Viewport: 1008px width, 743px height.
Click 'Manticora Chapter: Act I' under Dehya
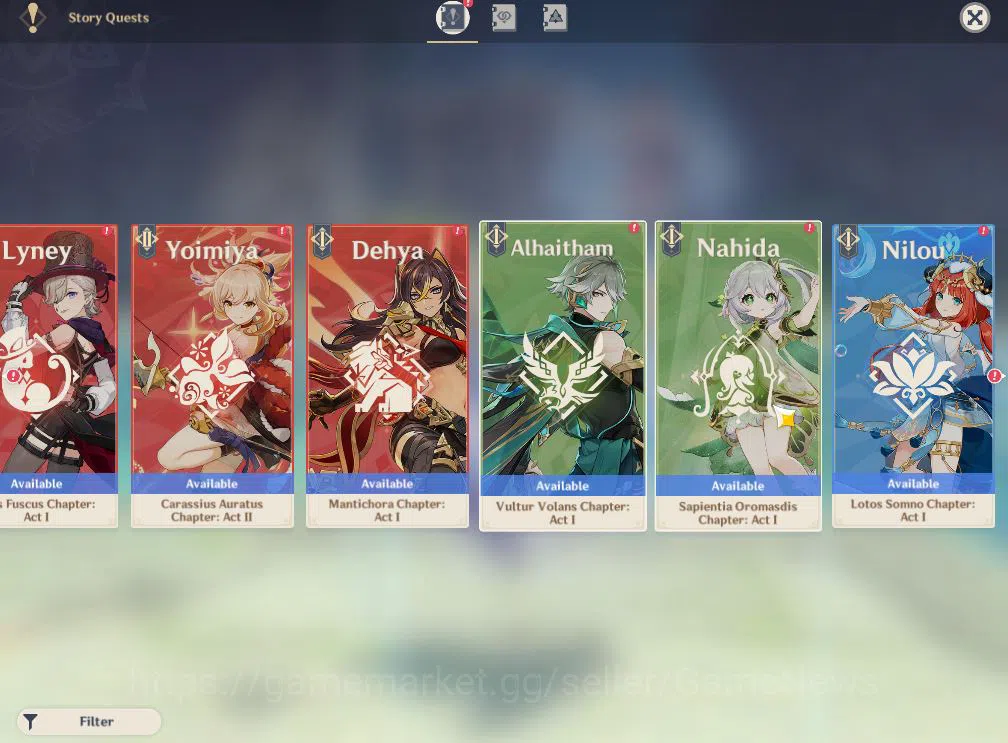tap(387, 510)
